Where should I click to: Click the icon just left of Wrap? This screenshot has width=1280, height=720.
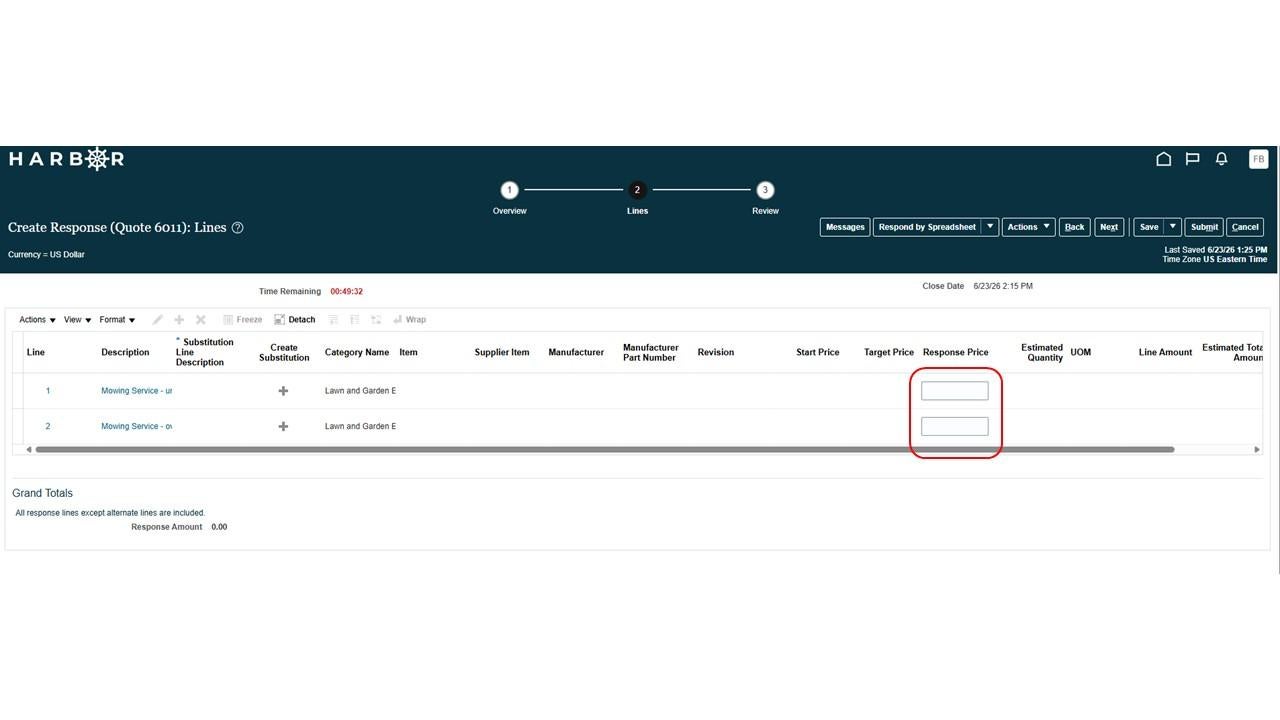(376, 320)
